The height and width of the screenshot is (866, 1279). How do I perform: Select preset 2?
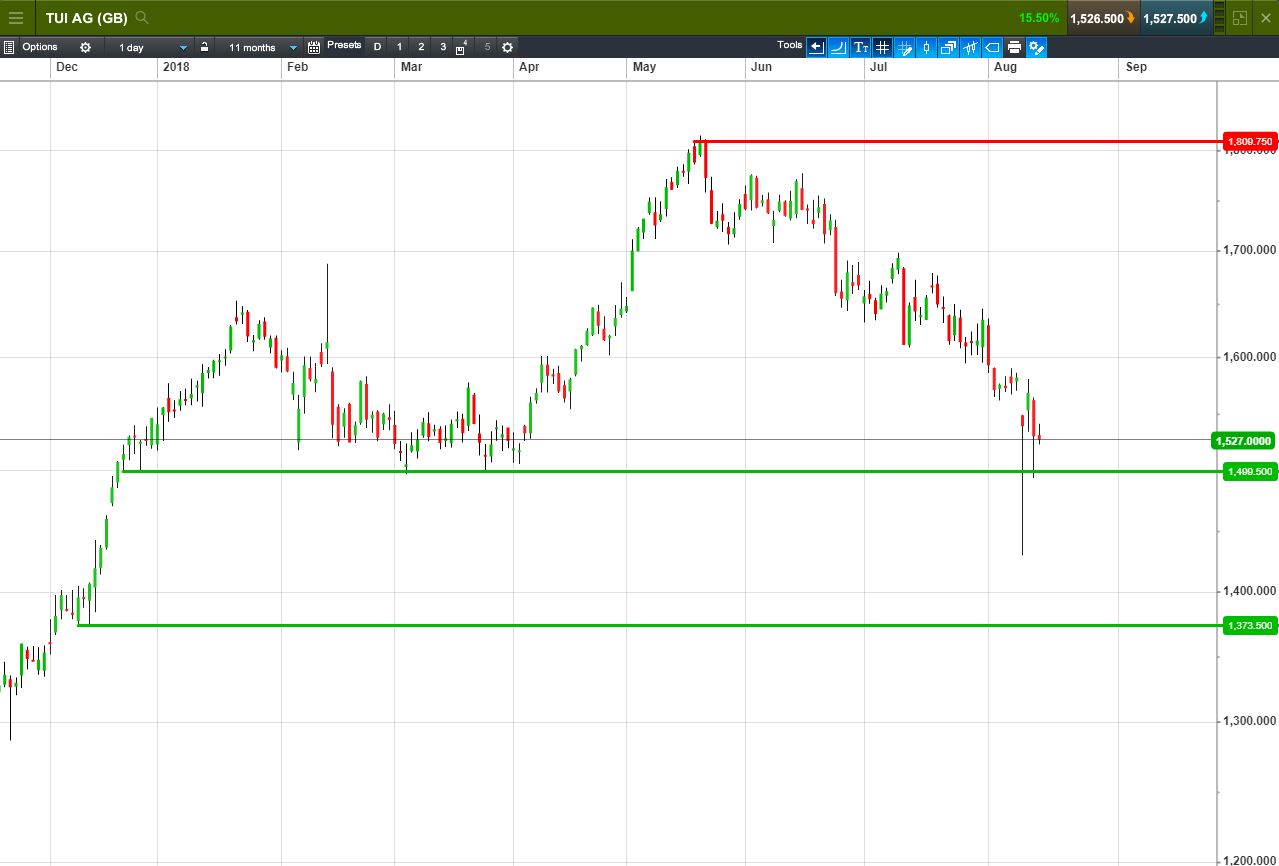click(421, 47)
